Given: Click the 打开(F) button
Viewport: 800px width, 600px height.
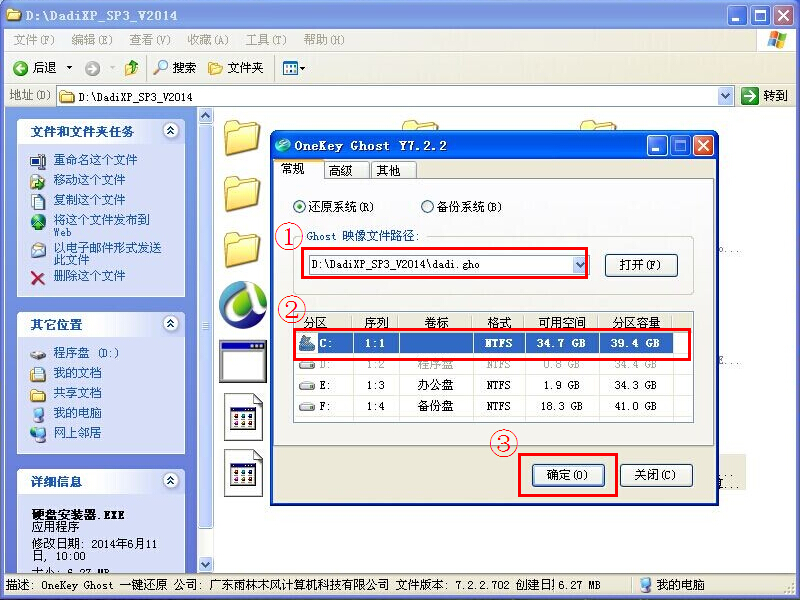Looking at the screenshot, I should [641, 265].
